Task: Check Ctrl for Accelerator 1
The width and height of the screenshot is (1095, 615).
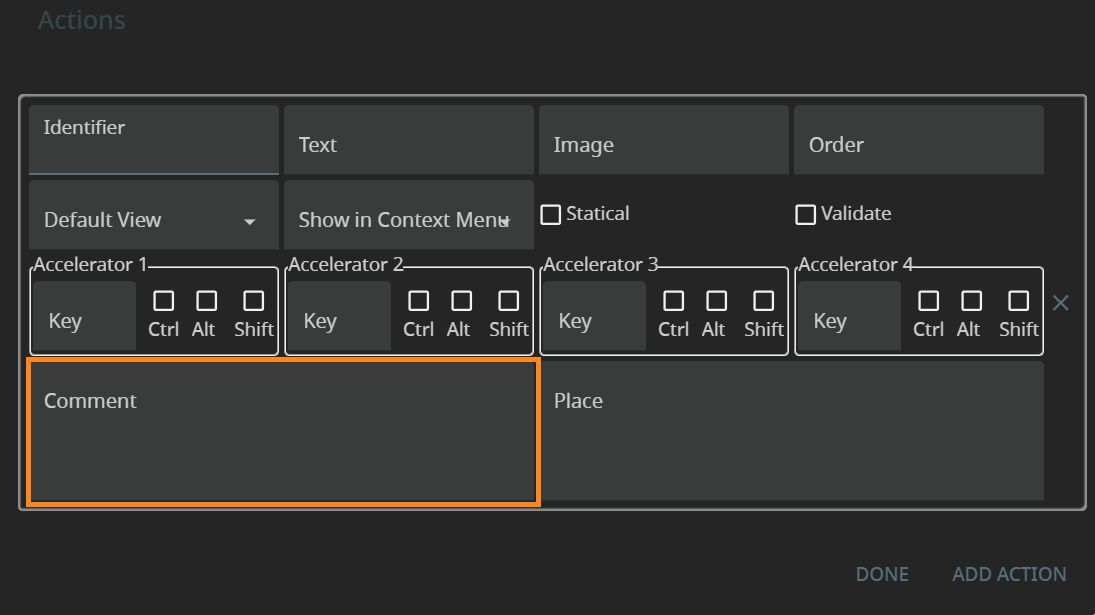Action: pos(163,301)
